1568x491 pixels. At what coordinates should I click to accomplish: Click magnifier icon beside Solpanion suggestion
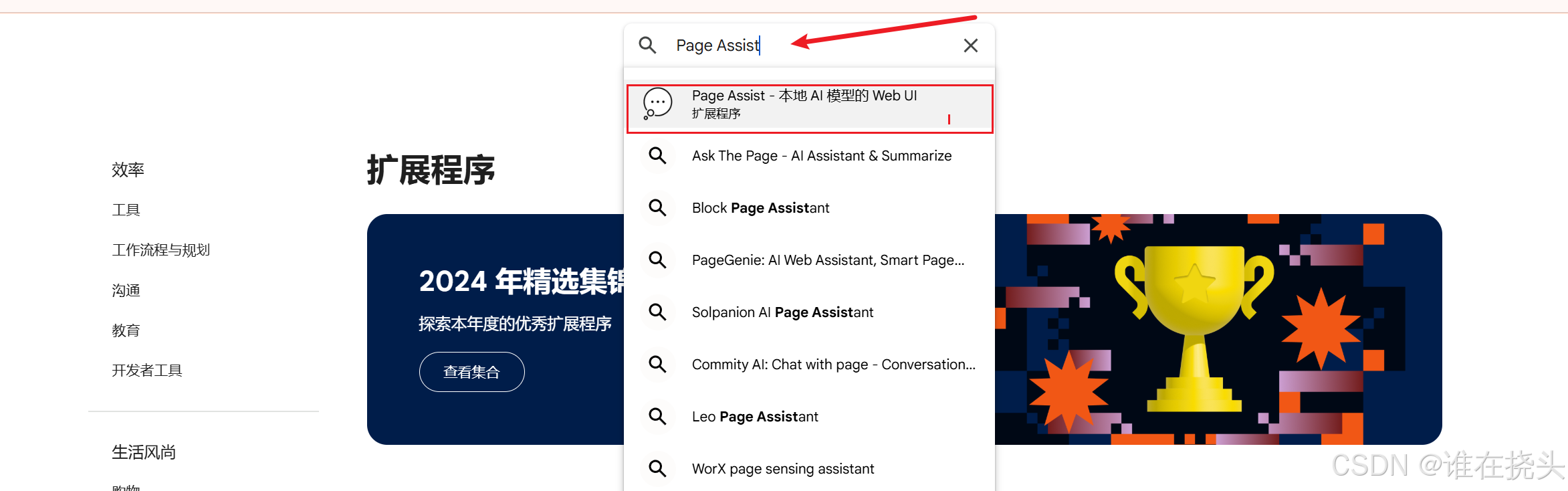pyautogui.click(x=657, y=312)
